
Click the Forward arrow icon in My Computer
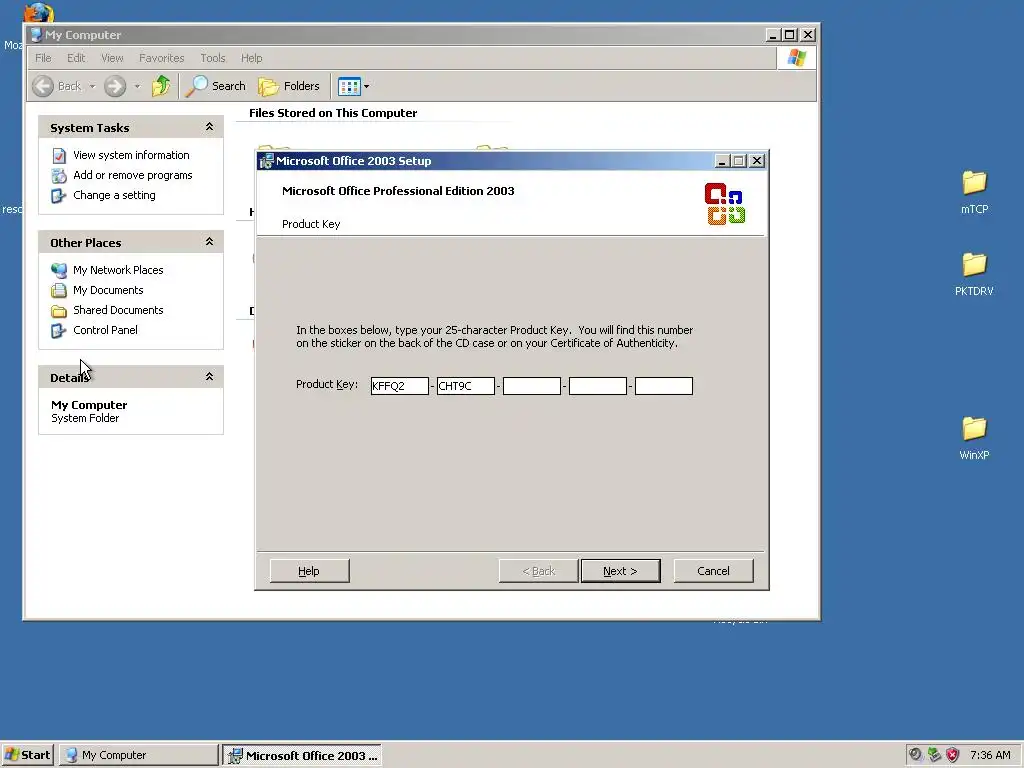pyautogui.click(x=115, y=86)
